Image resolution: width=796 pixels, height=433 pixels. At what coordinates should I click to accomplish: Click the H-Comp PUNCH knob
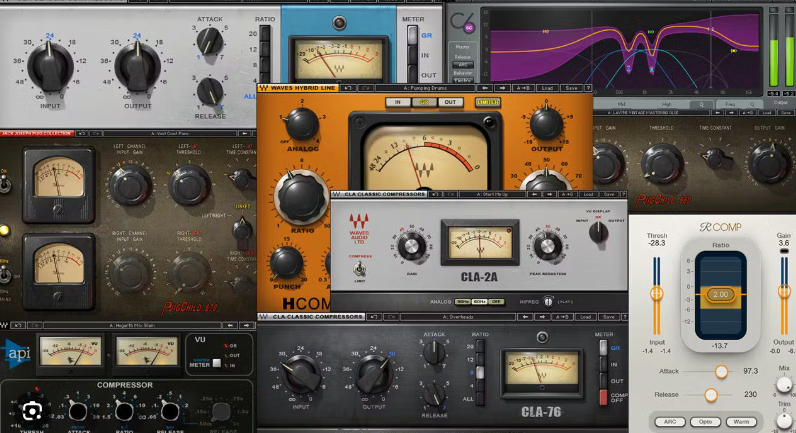(x=286, y=263)
